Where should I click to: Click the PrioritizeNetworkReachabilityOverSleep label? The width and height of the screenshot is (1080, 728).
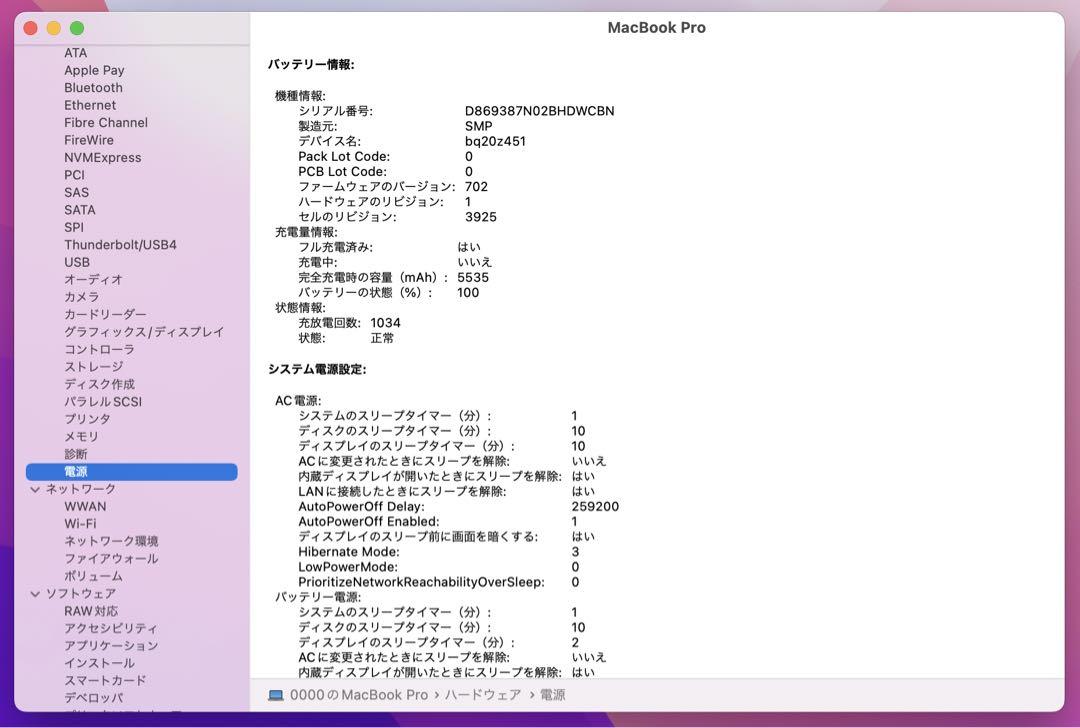422,582
